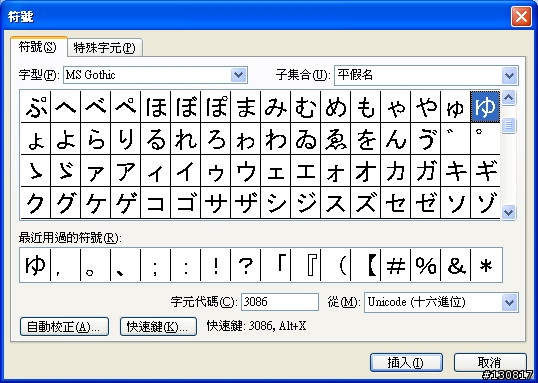538x383 pixels.
Task: Choose the ん character in the grid
Action: pos(395,139)
